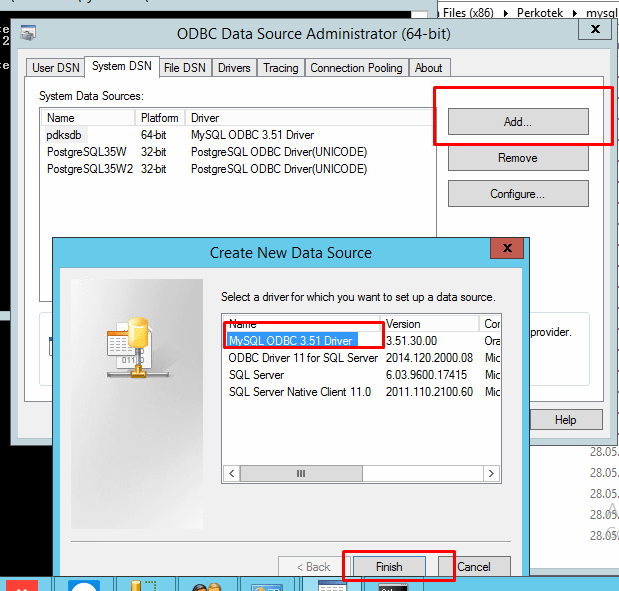Click the right arrow of the driver list scrollbar
The height and width of the screenshot is (591, 619).
(x=493, y=472)
